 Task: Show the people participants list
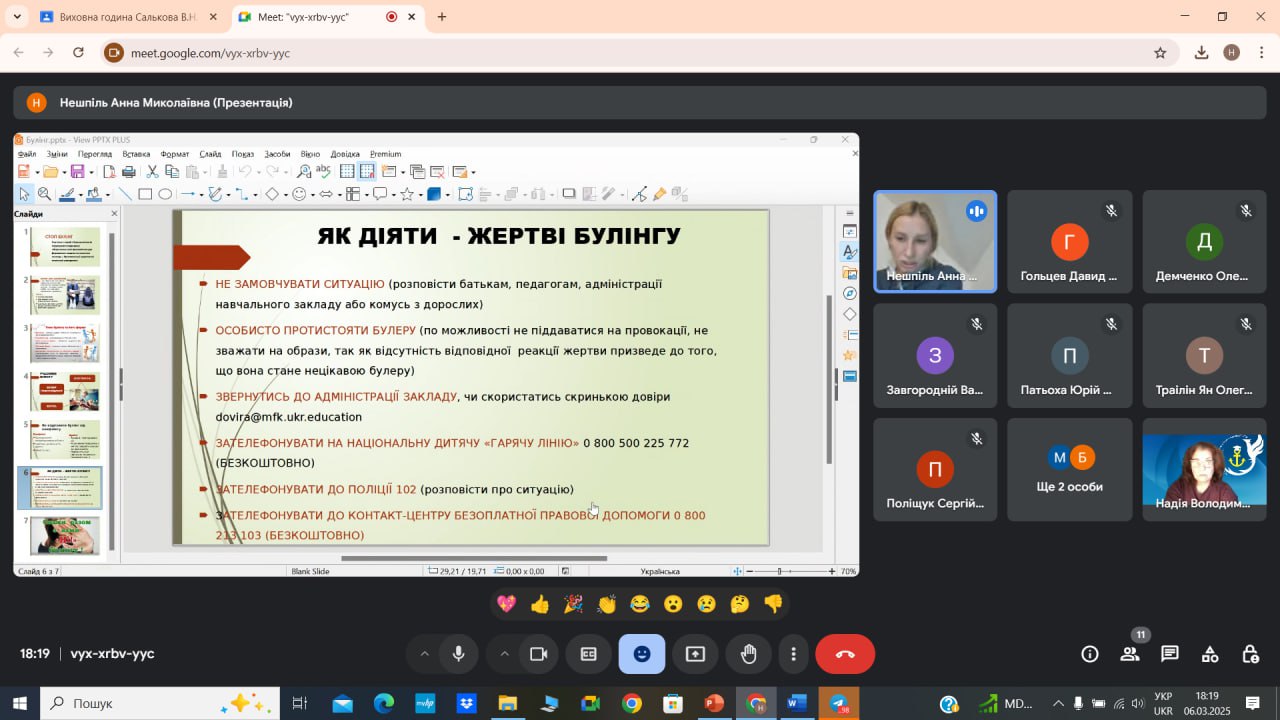[1130, 654]
